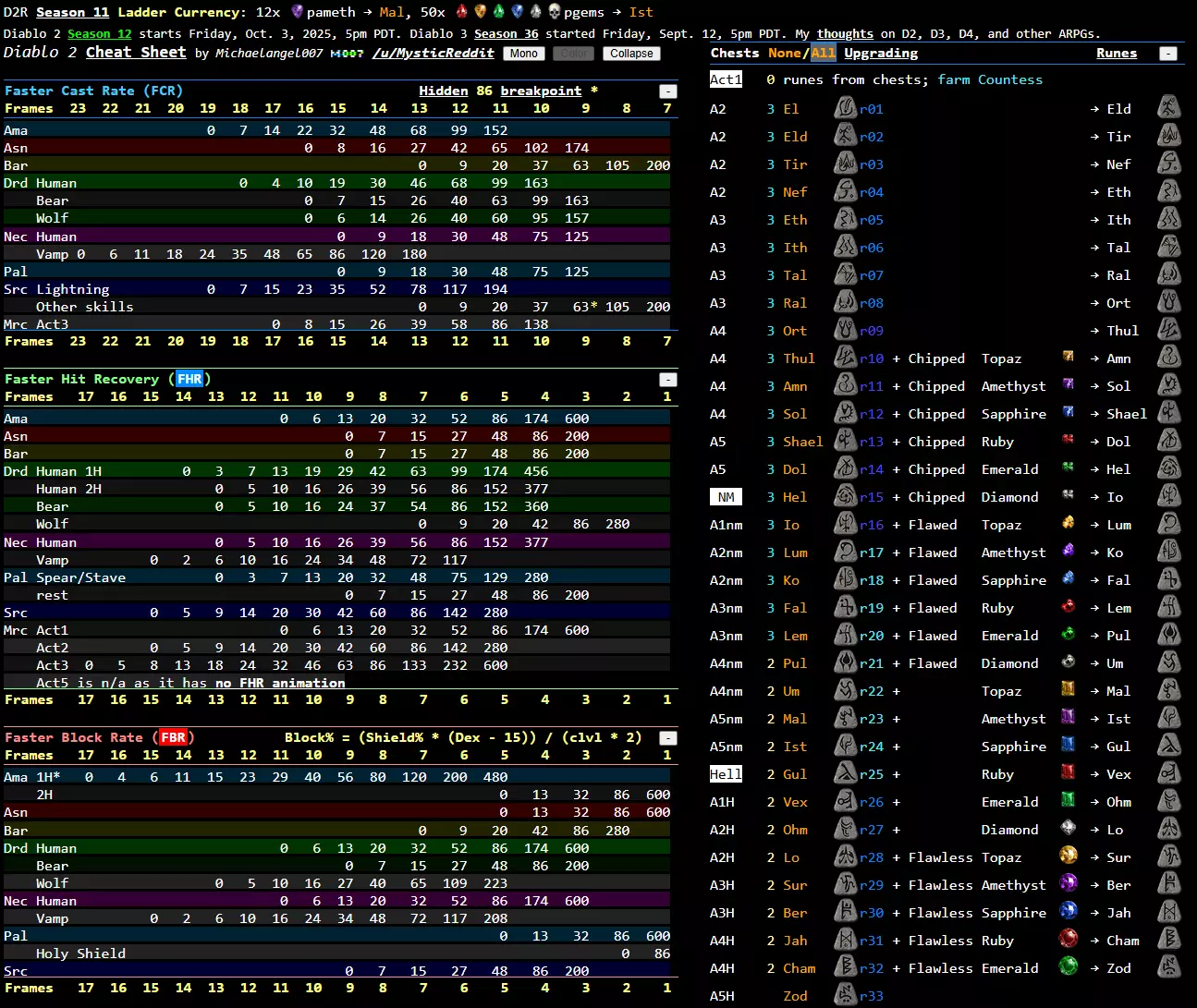Open the r30 recipe link
Viewport: 1197px width, 1008px height.
872,913
